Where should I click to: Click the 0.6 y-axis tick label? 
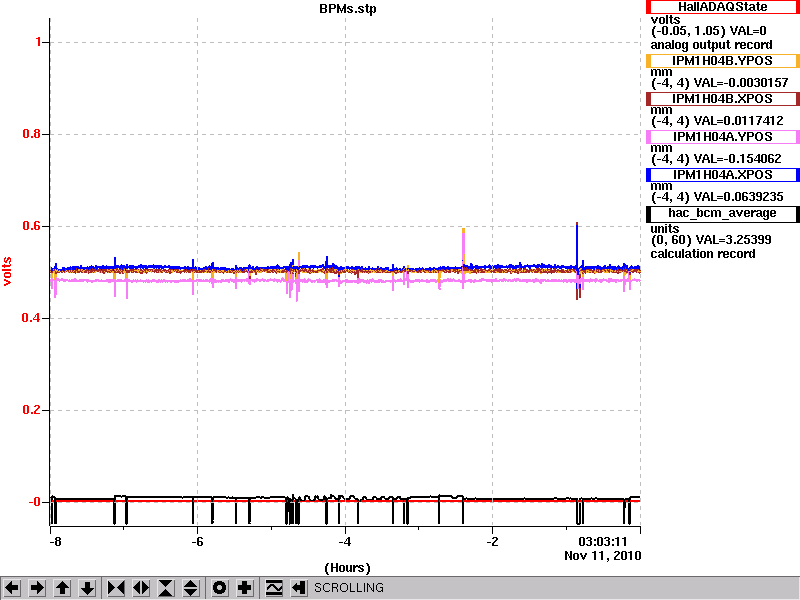coord(32,226)
